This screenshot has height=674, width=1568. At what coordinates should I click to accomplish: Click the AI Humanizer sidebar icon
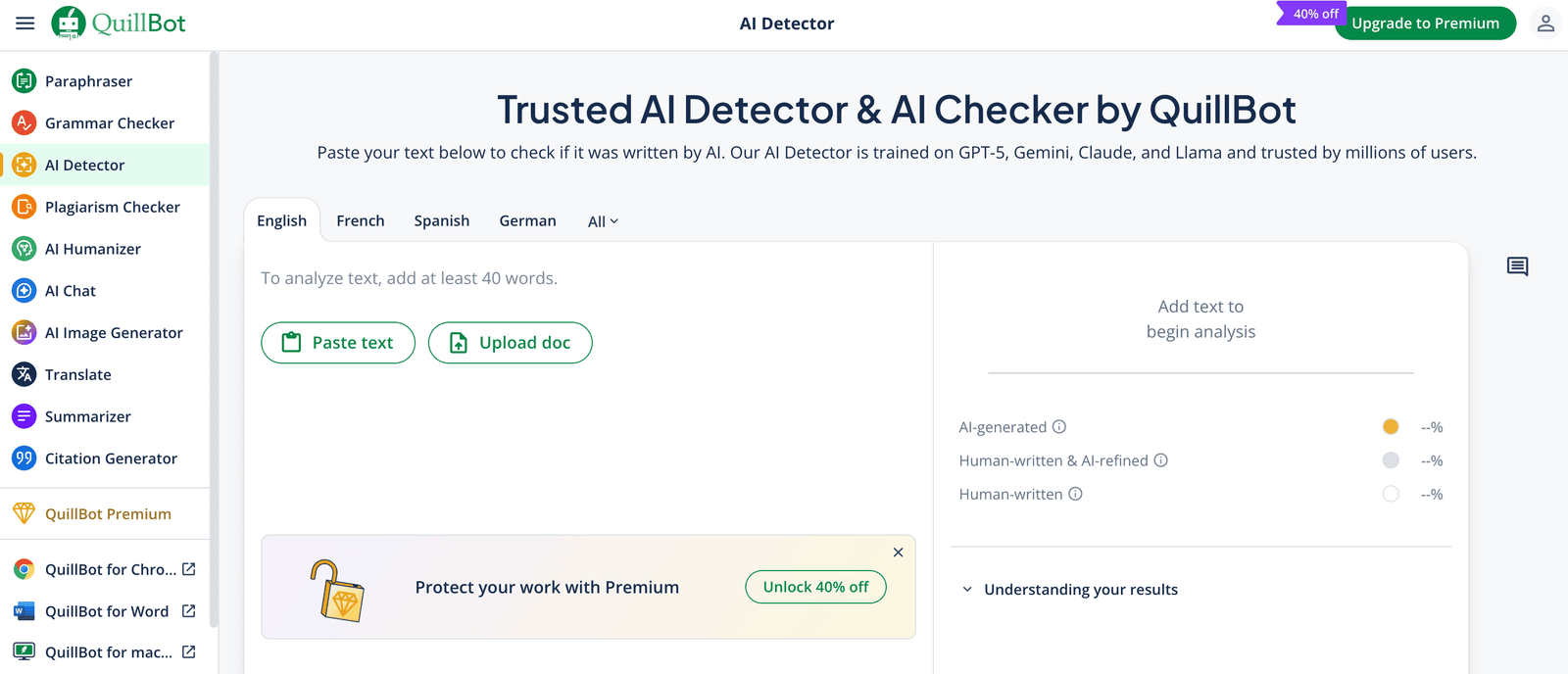[x=24, y=249]
